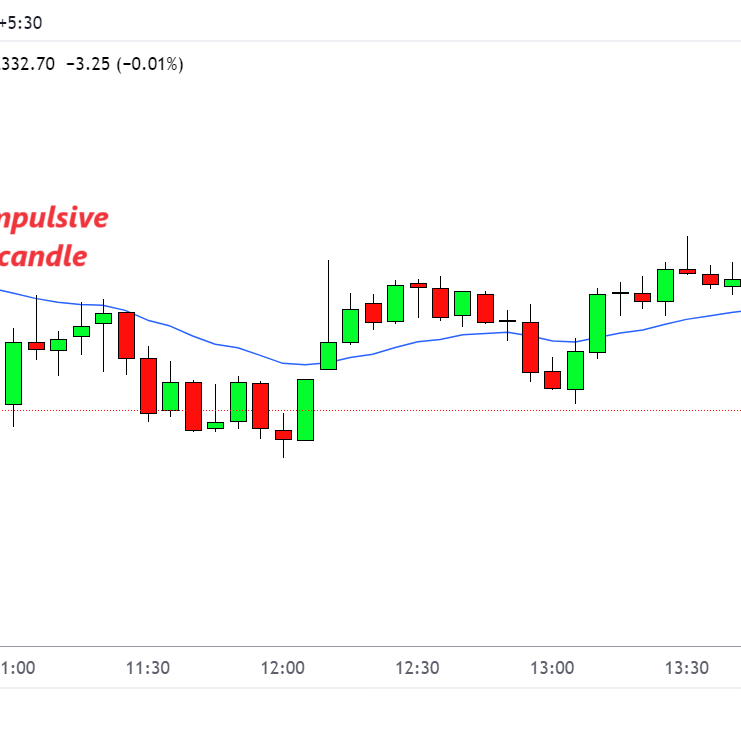Screen dimensions: 741x741
Task: Click the 12:00 time axis label
Action: coord(282,668)
